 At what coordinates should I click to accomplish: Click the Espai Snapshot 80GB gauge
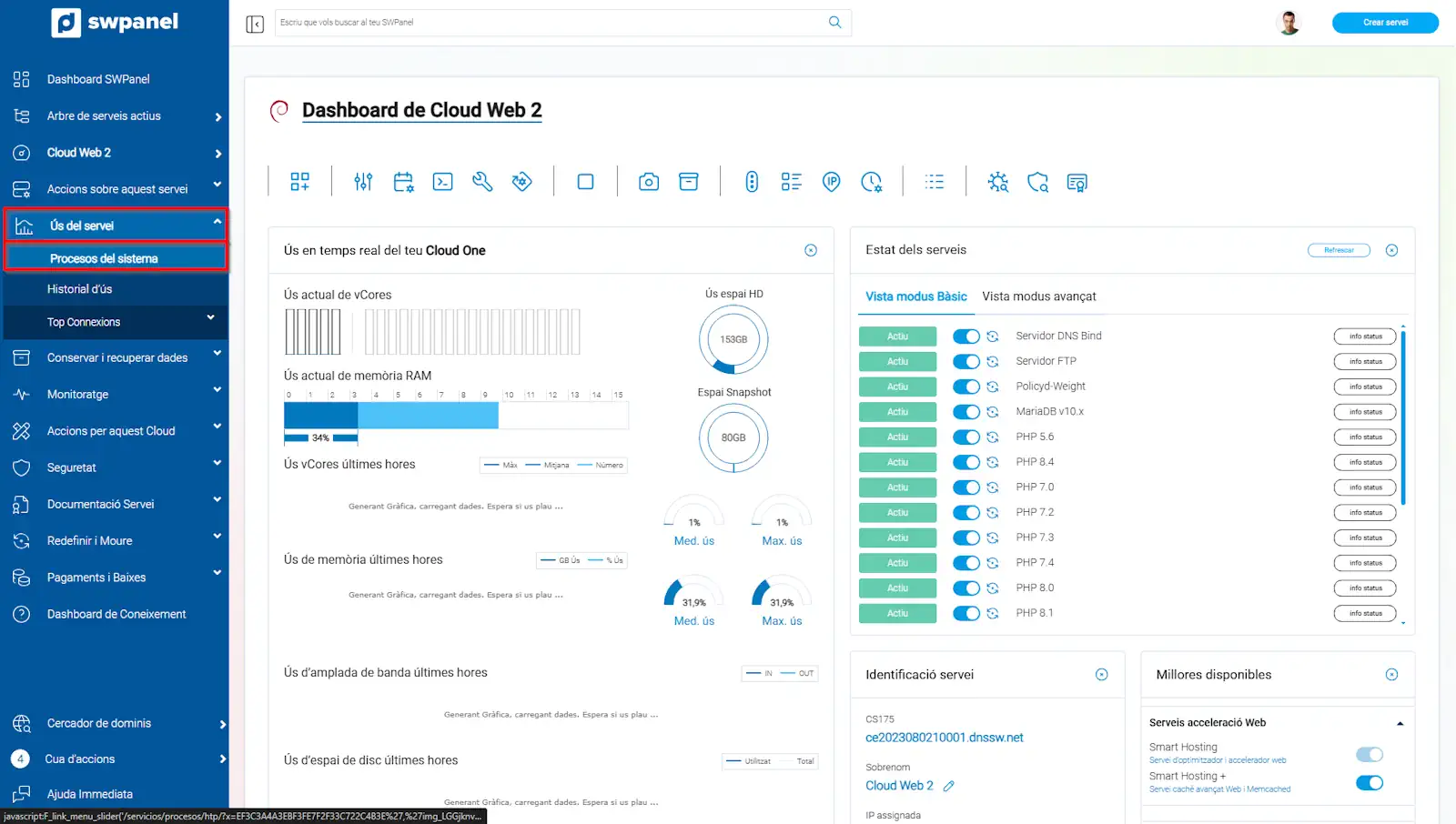[733, 437]
